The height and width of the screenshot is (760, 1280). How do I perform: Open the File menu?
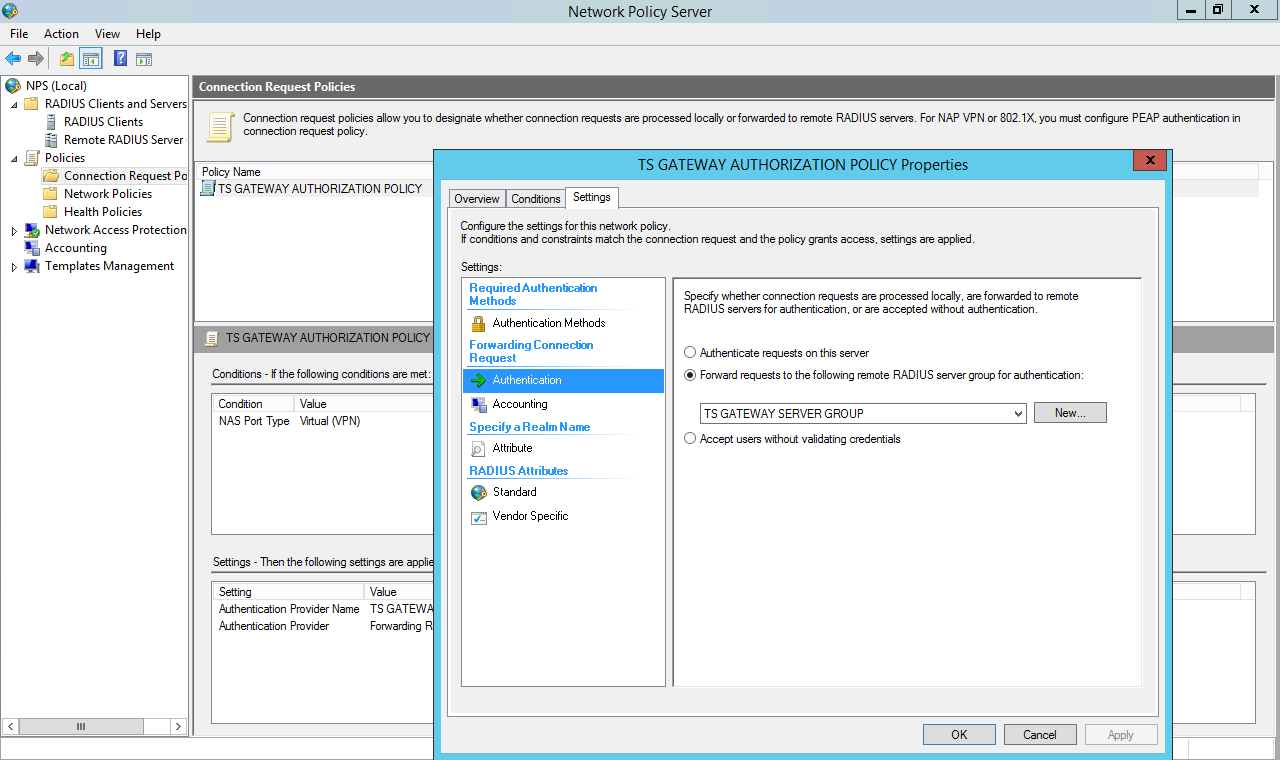pyautogui.click(x=19, y=34)
